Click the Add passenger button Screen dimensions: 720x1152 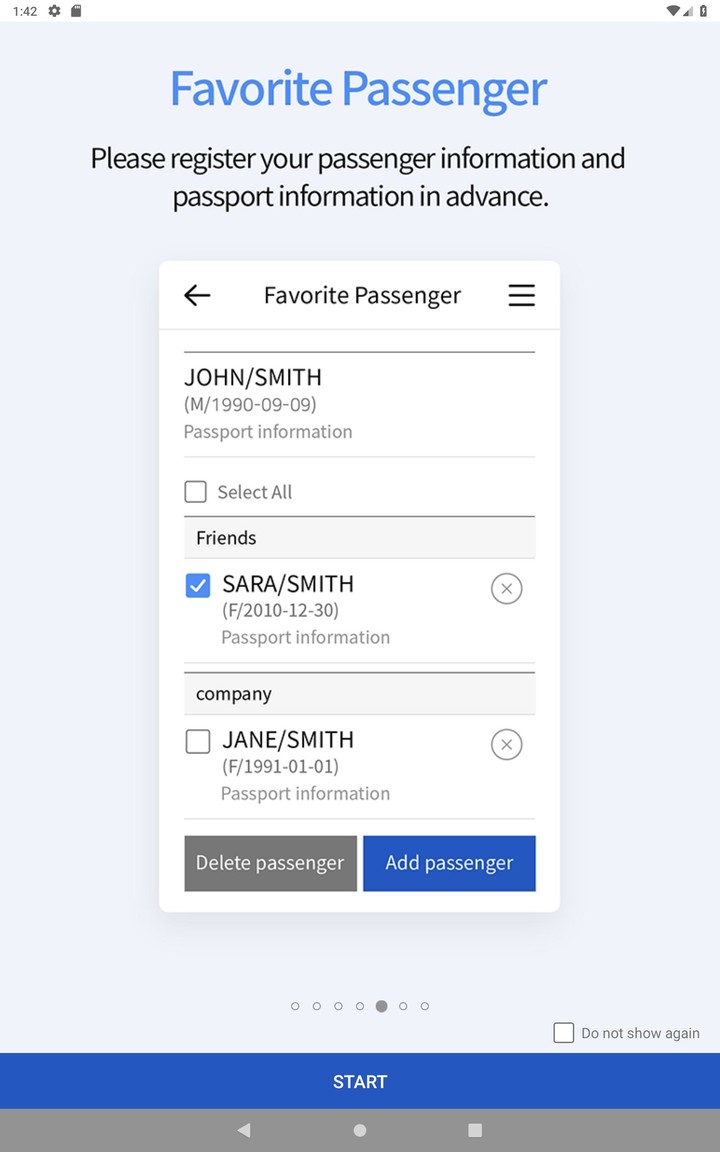pos(449,863)
